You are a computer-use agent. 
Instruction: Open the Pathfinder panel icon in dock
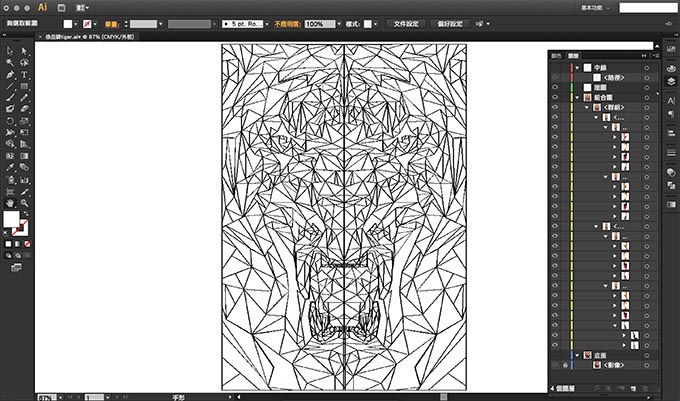(671, 185)
